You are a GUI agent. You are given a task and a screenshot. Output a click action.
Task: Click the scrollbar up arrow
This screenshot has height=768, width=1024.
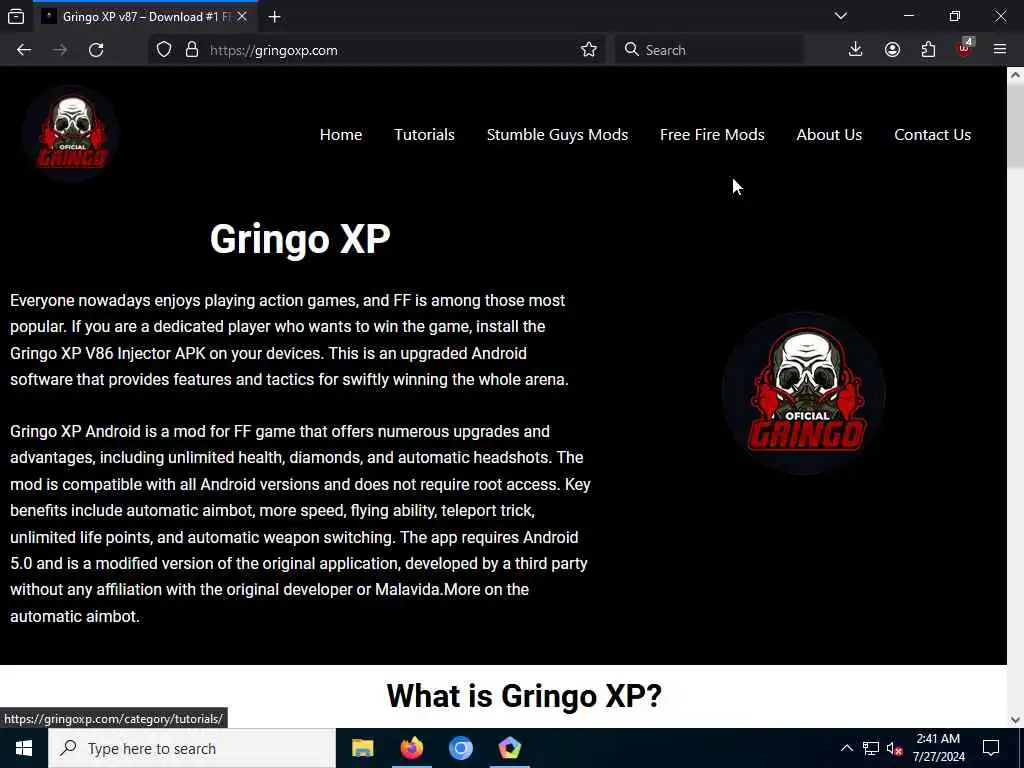pyautogui.click(x=1016, y=75)
